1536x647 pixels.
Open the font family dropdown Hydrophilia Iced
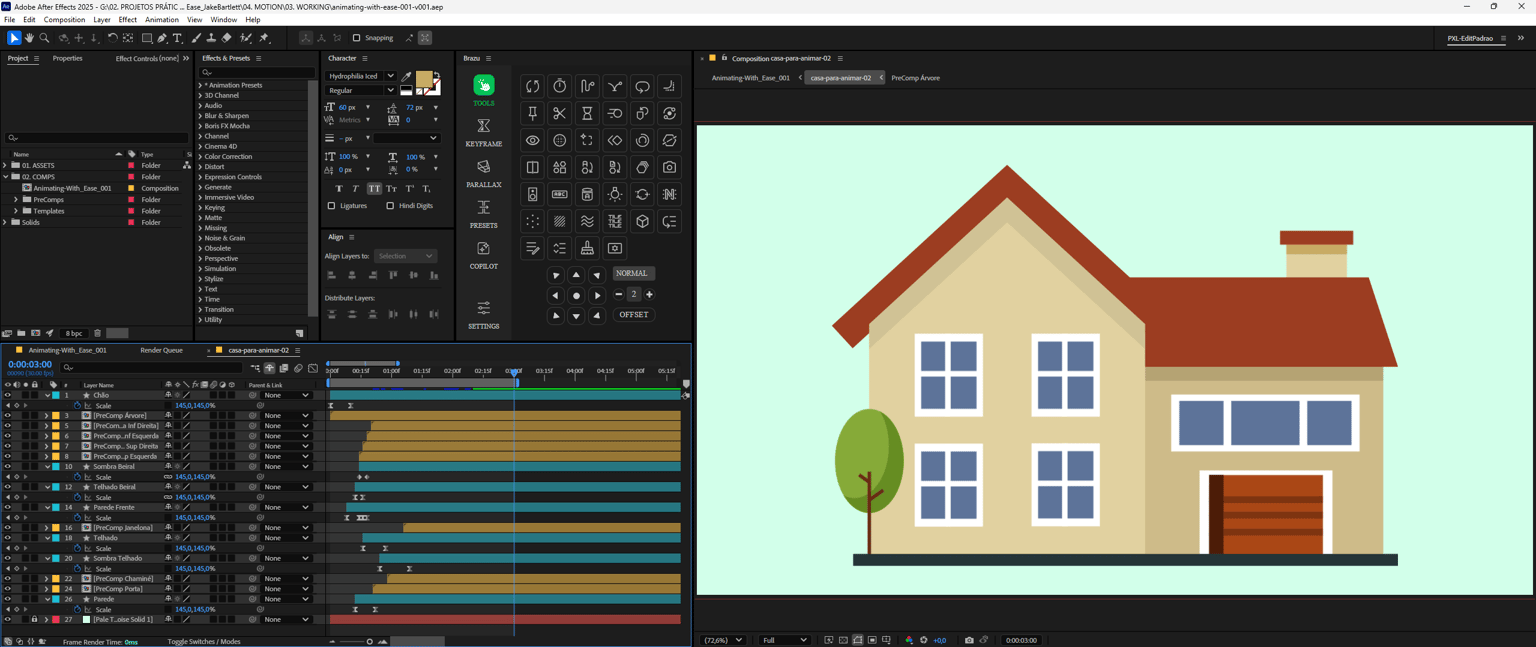coord(361,76)
